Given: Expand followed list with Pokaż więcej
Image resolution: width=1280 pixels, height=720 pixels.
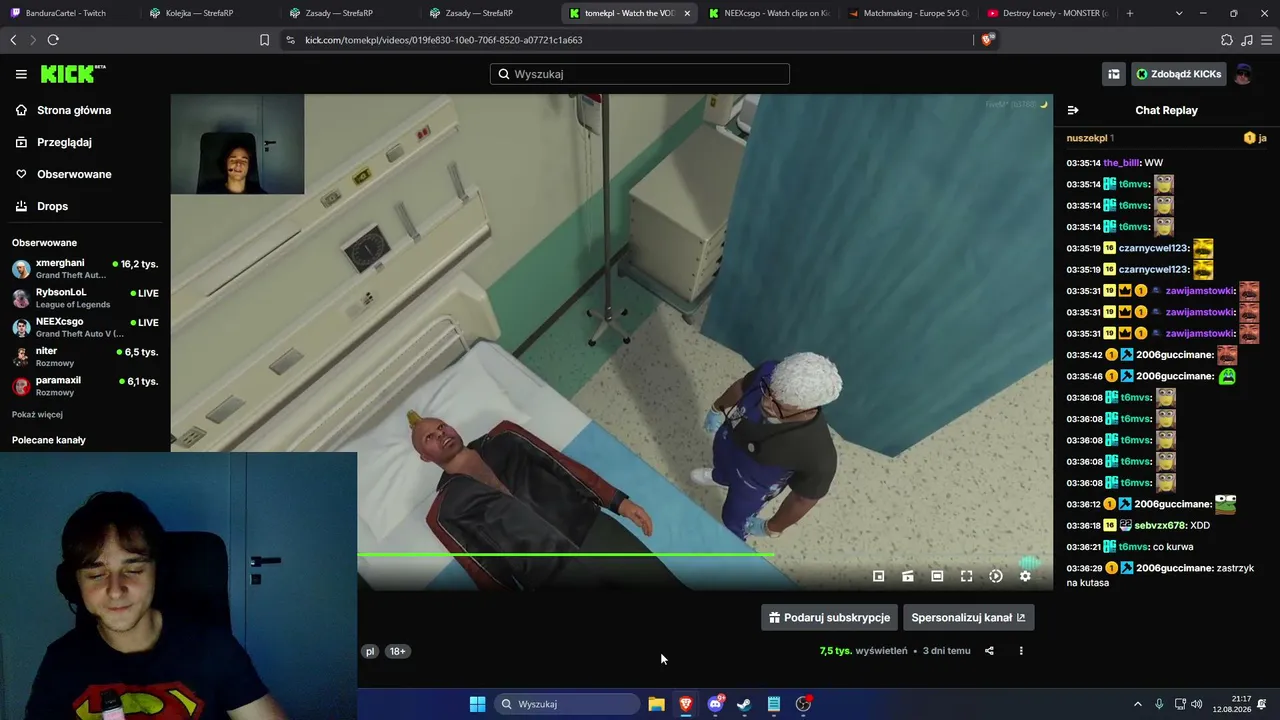Looking at the screenshot, I should (37, 414).
